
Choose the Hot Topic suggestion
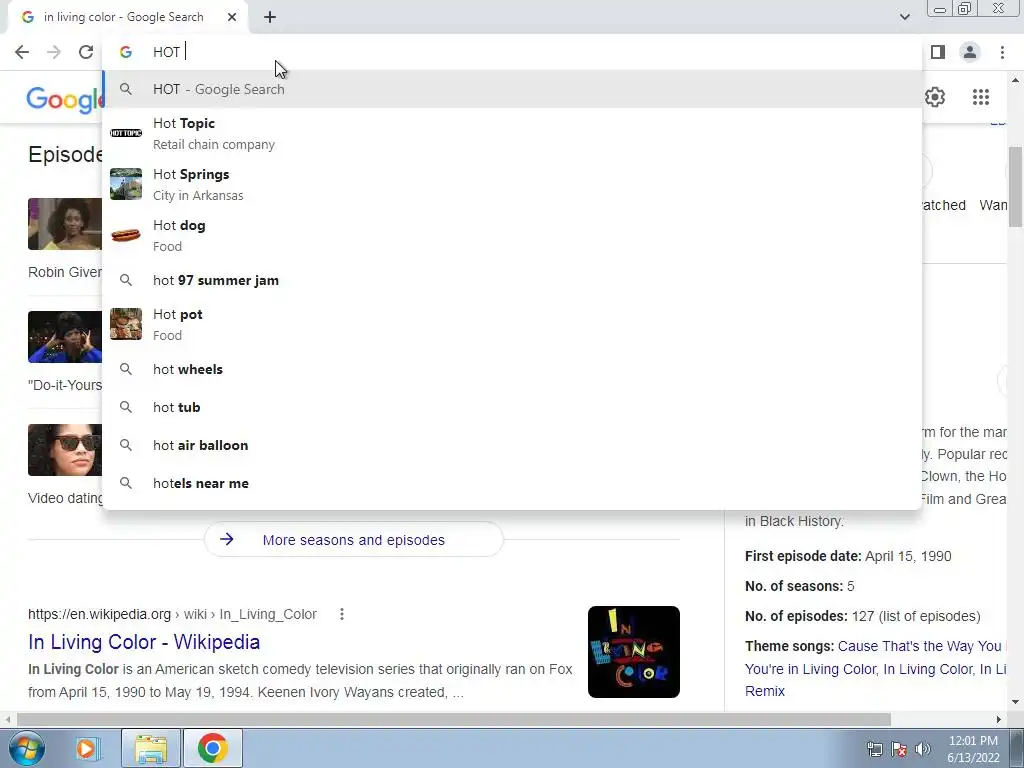click(x=512, y=133)
